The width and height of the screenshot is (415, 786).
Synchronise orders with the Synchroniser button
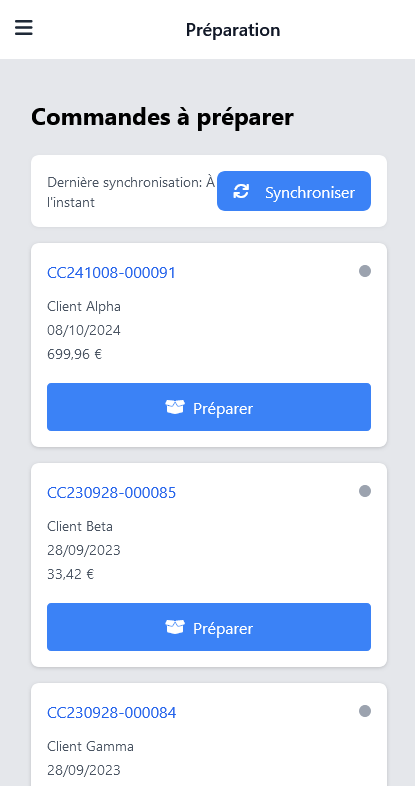pos(294,191)
